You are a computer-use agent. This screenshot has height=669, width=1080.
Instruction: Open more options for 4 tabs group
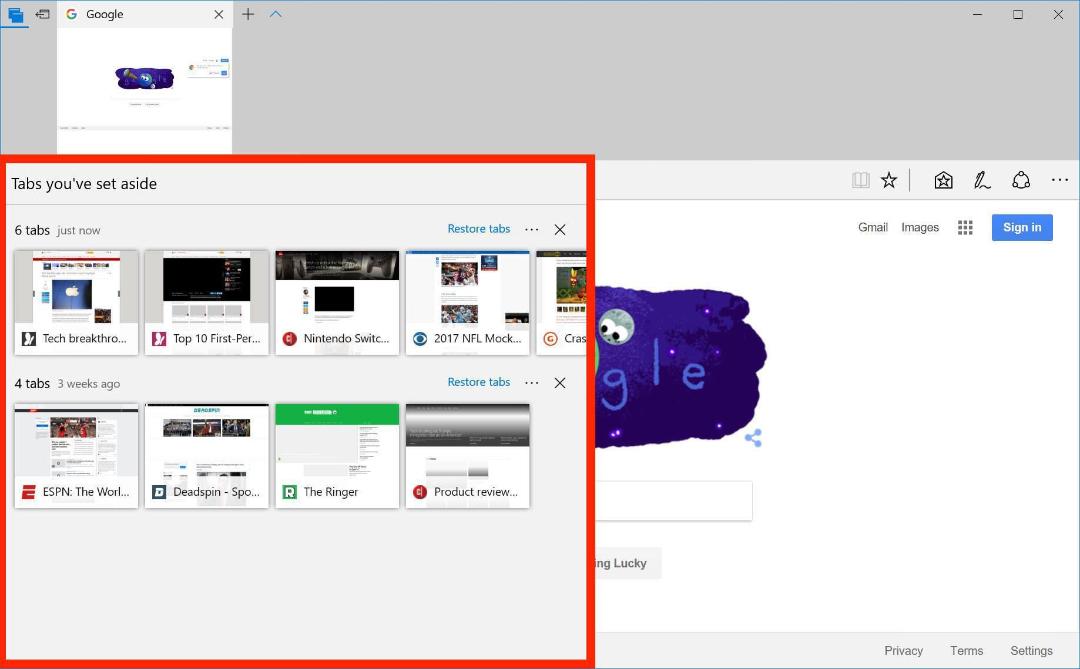click(532, 382)
